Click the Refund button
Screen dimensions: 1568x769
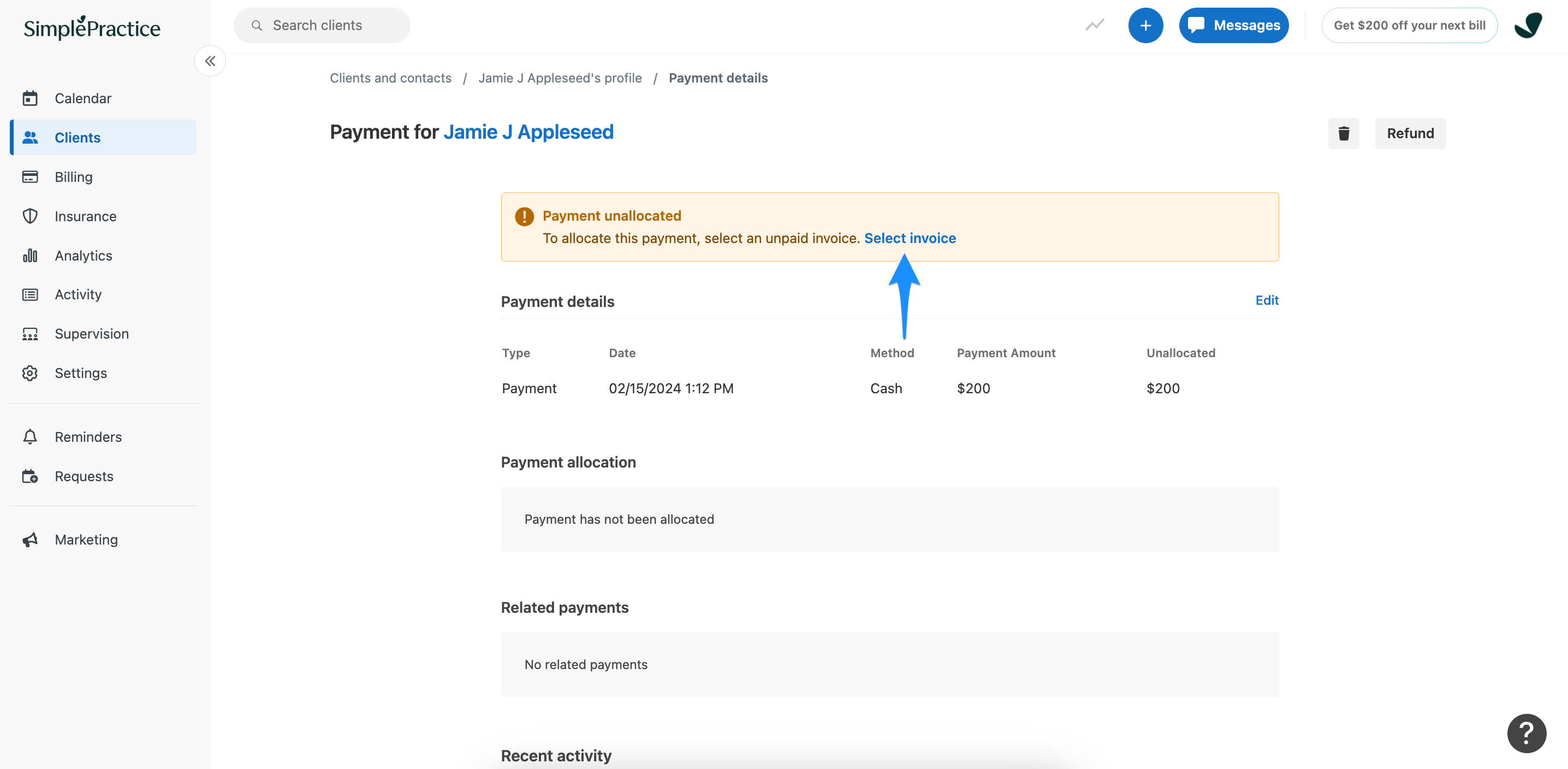1410,133
